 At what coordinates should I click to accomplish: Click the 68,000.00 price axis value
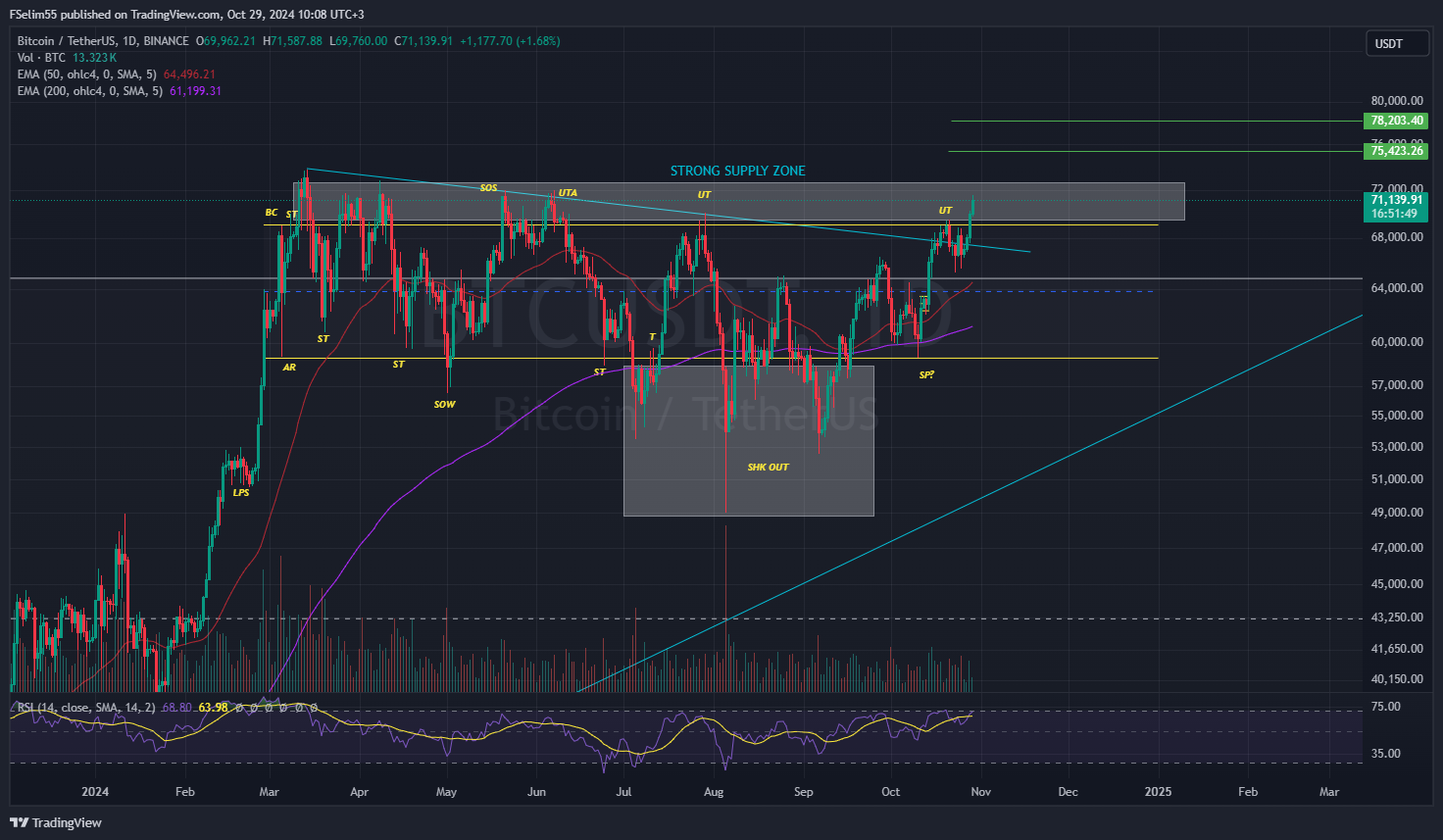(x=1397, y=237)
